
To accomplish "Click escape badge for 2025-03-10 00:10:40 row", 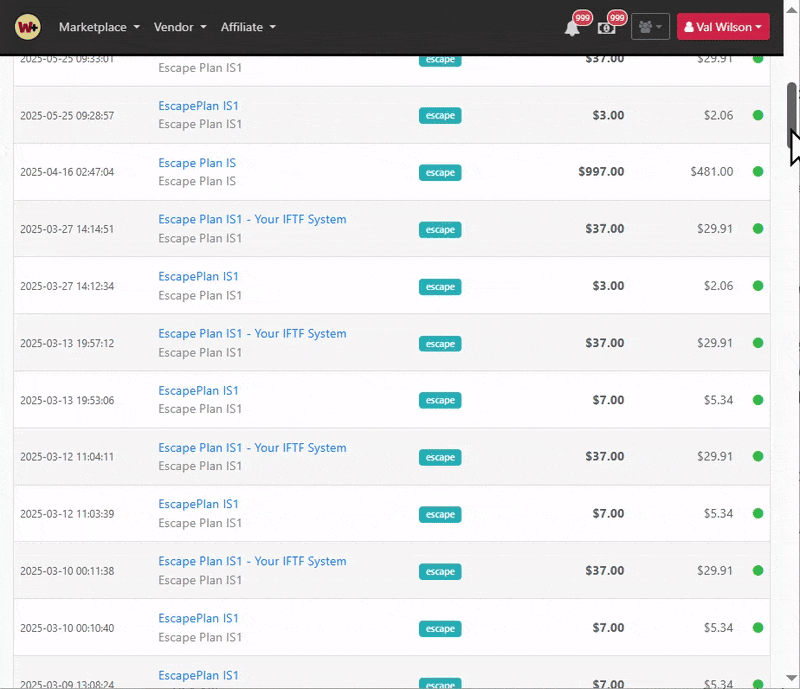I will tap(440, 629).
